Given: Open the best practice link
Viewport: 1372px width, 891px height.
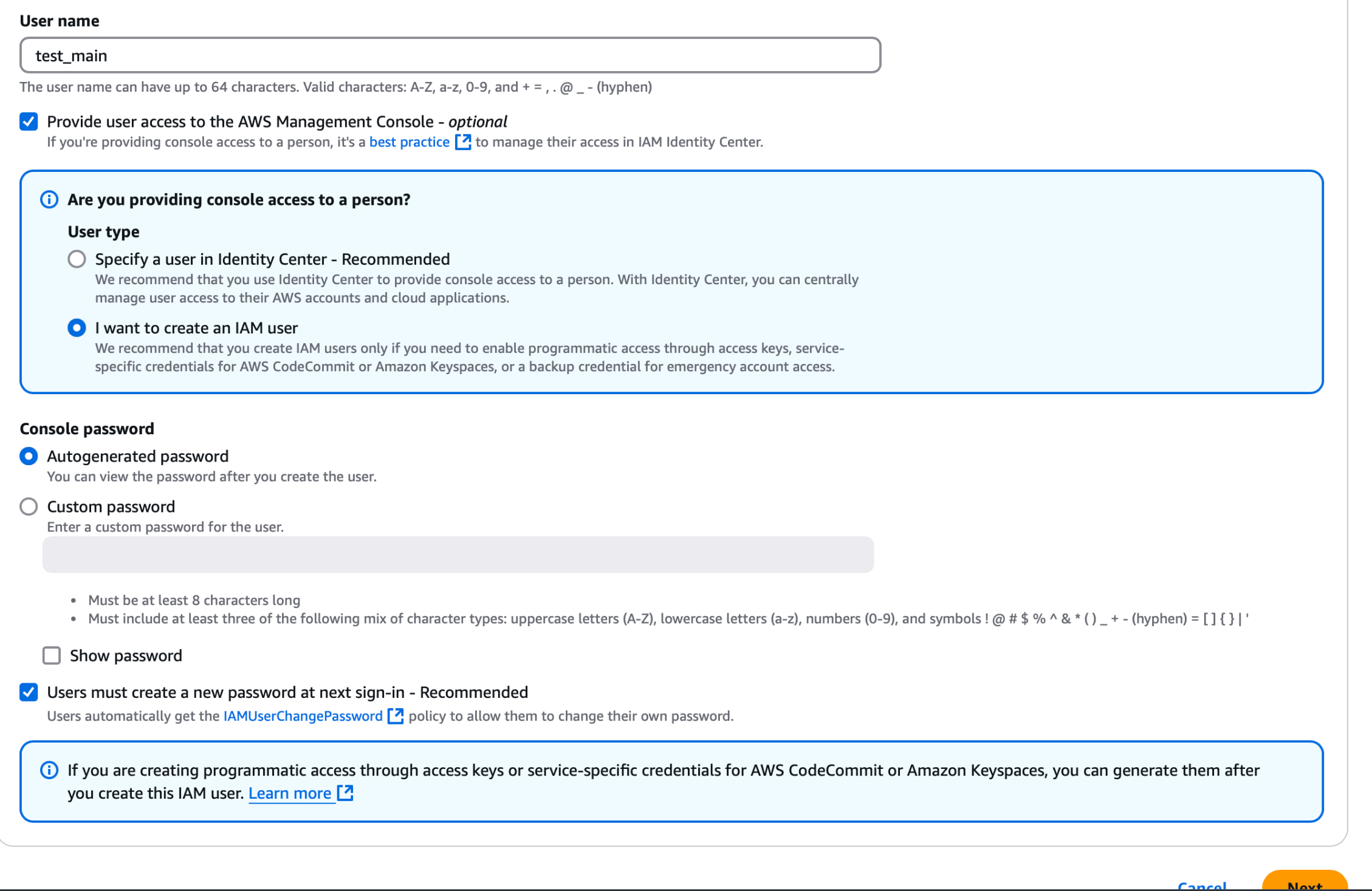Looking at the screenshot, I should tap(409, 142).
